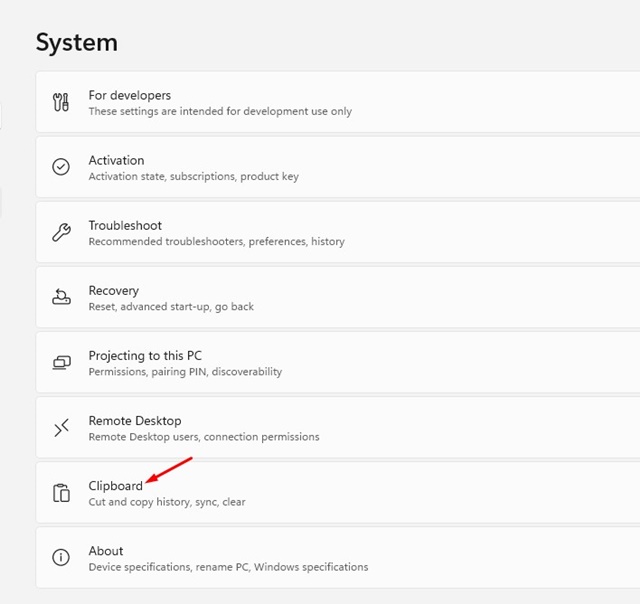Viewport: 640px width, 604px height.
Task: Open Recovery options
Action: 113,291
